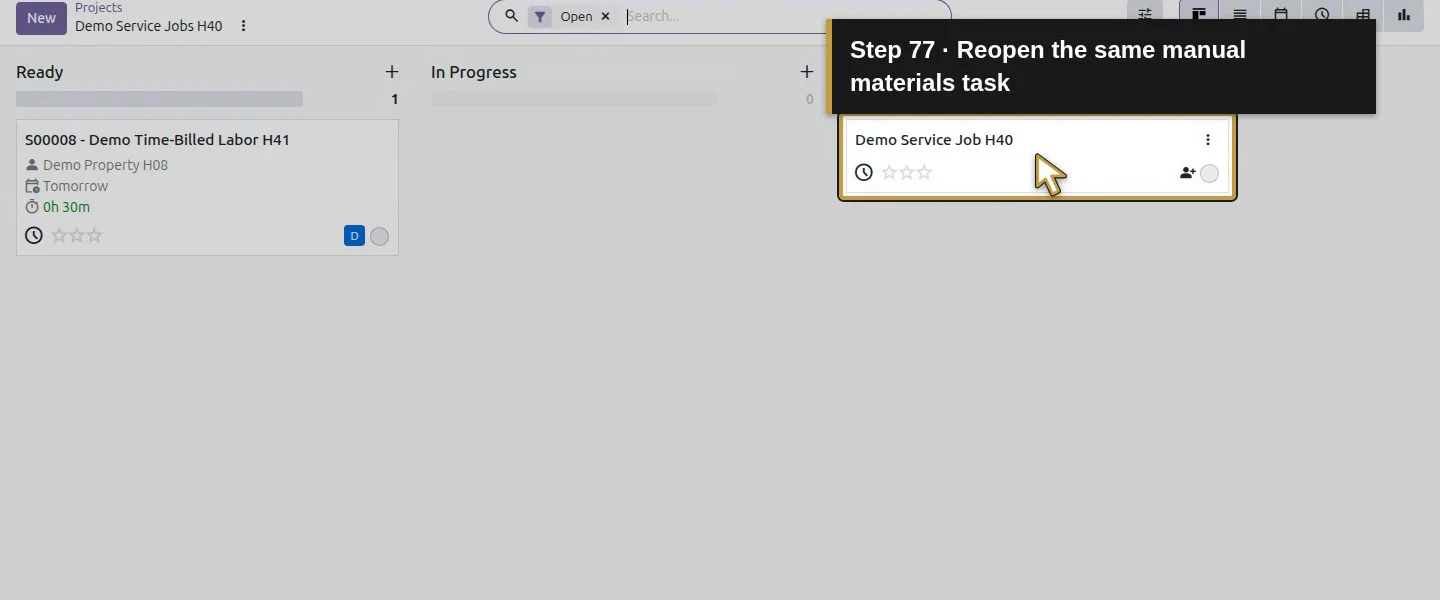Set two-star priority on S00008 card
Screen dimensions: 1440x600
tap(76, 235)
